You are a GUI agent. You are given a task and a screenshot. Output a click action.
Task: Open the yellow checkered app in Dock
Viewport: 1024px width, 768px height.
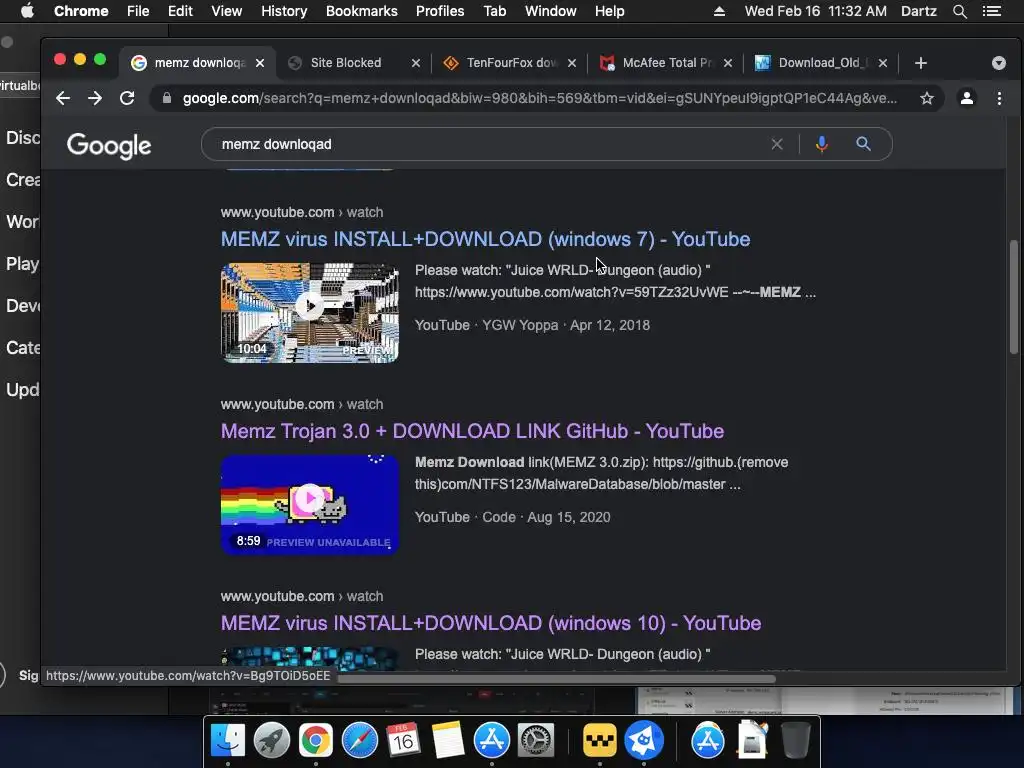[x=600, y=741]
